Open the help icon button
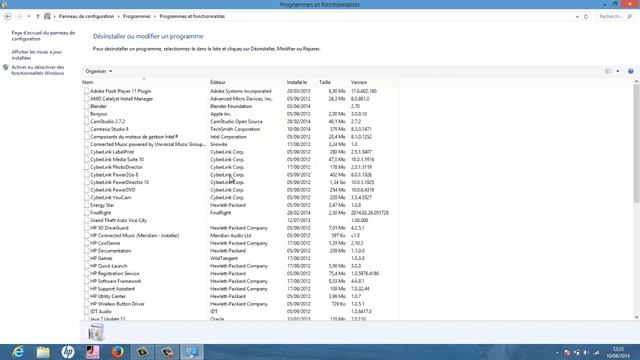Viewport: 640px width, 360px height. point(631,71)
